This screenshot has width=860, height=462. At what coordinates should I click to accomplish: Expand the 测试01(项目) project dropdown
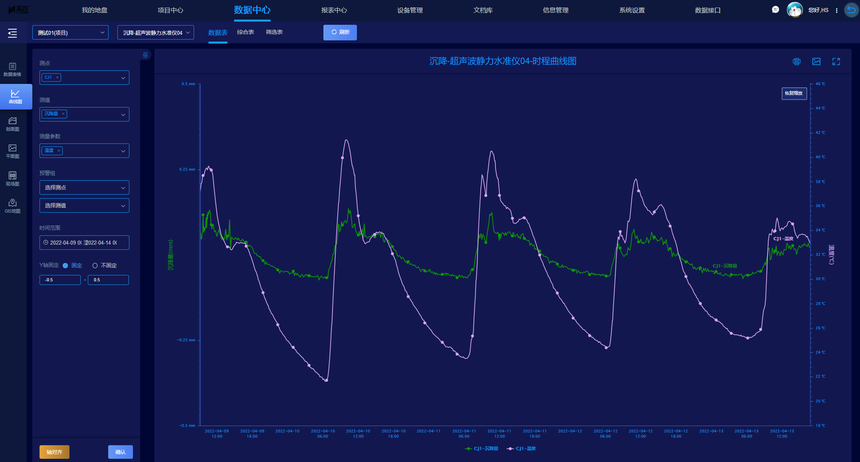[71, 32]
